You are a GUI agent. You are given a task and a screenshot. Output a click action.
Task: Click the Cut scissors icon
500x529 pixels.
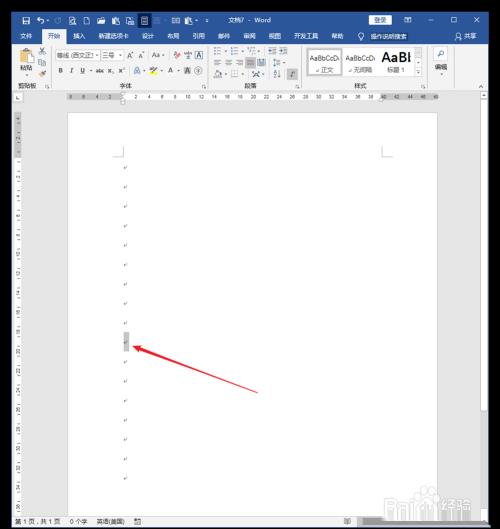(x=42, y=51)
